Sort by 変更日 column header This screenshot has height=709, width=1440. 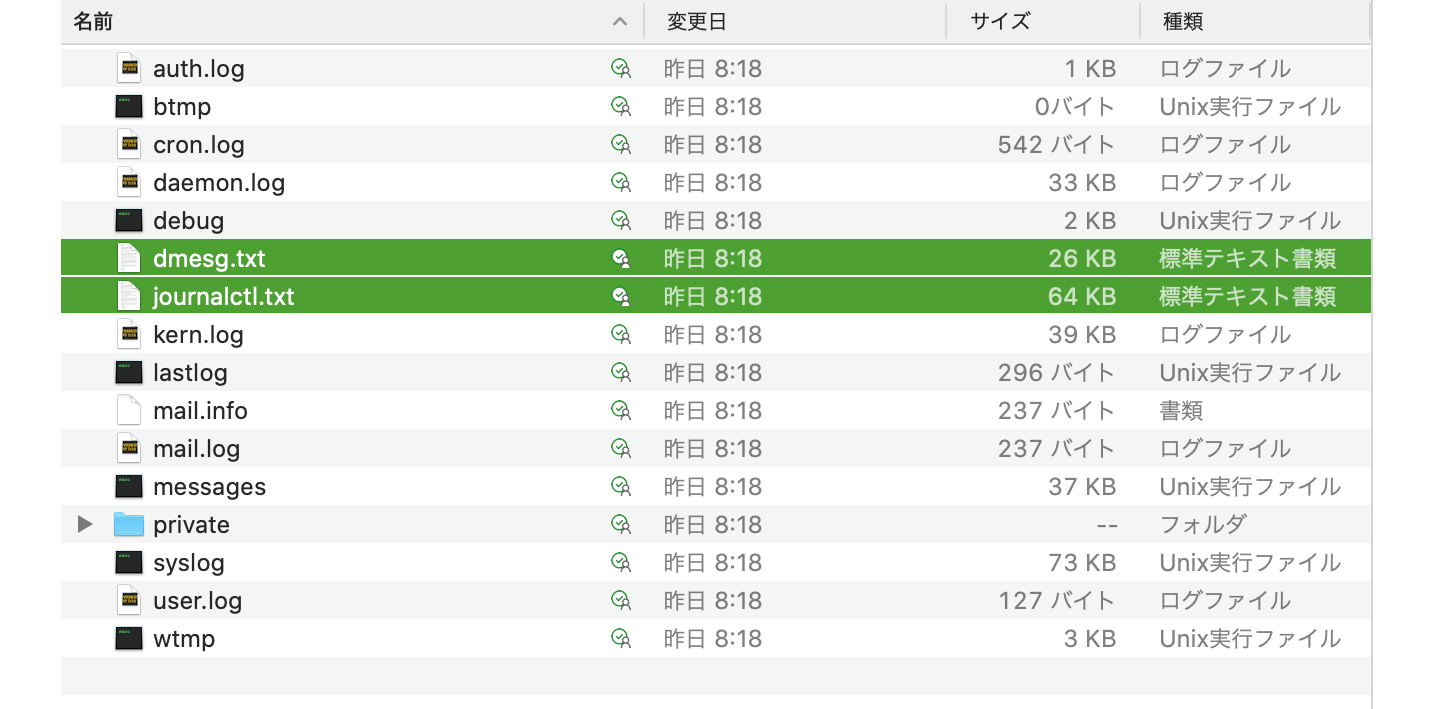795,21
